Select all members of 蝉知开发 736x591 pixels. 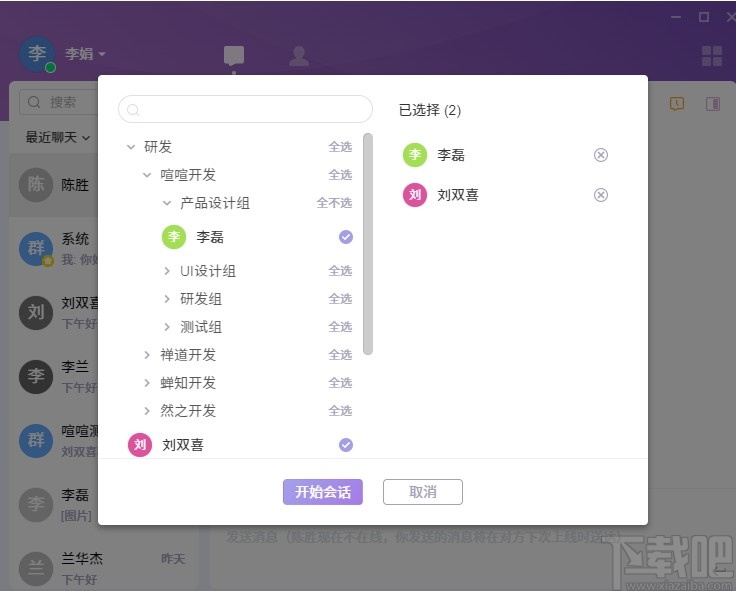pos(340,383)
